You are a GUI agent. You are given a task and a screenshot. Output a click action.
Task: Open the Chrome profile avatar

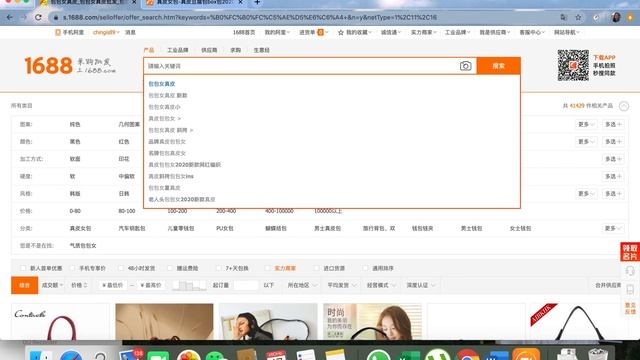point(616,18)
